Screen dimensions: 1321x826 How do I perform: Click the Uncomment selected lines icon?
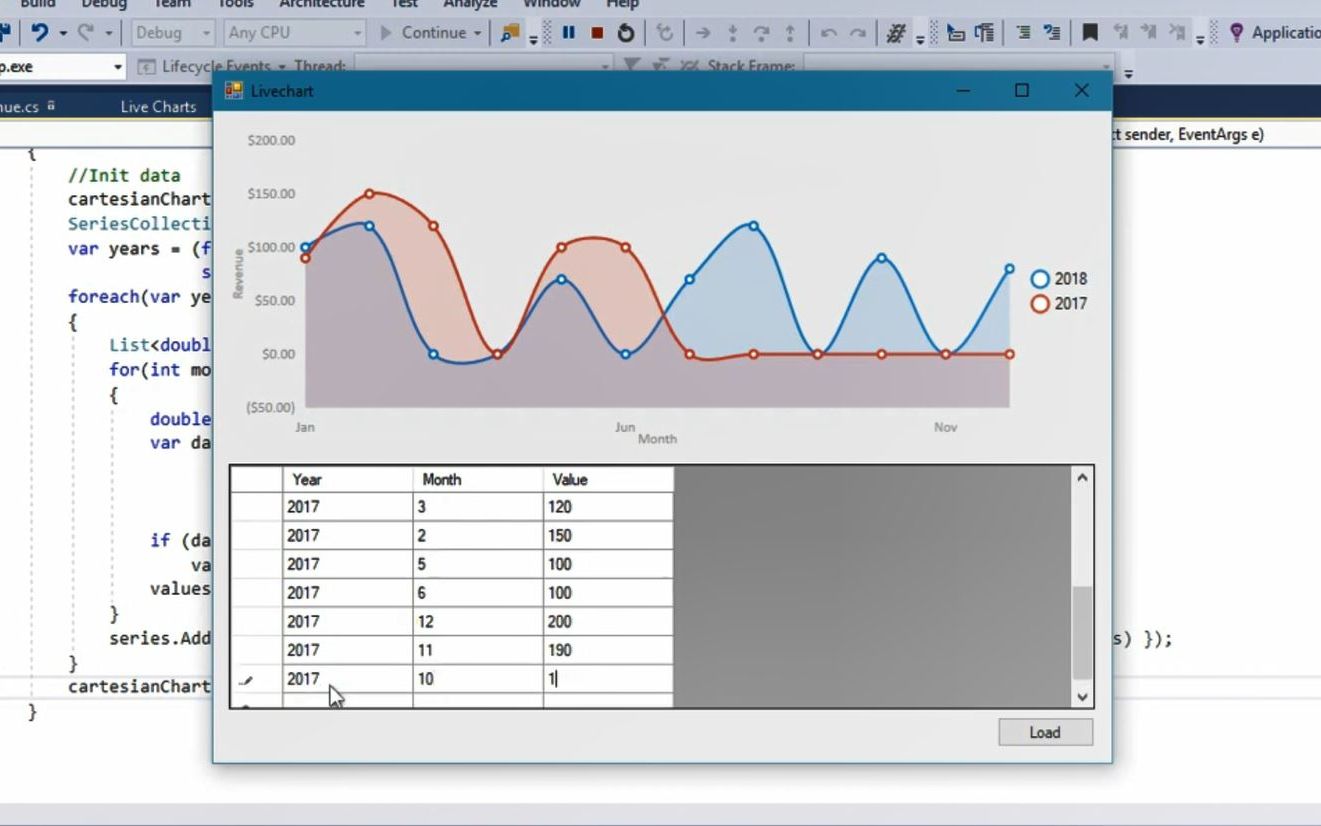click(1051, 32)
